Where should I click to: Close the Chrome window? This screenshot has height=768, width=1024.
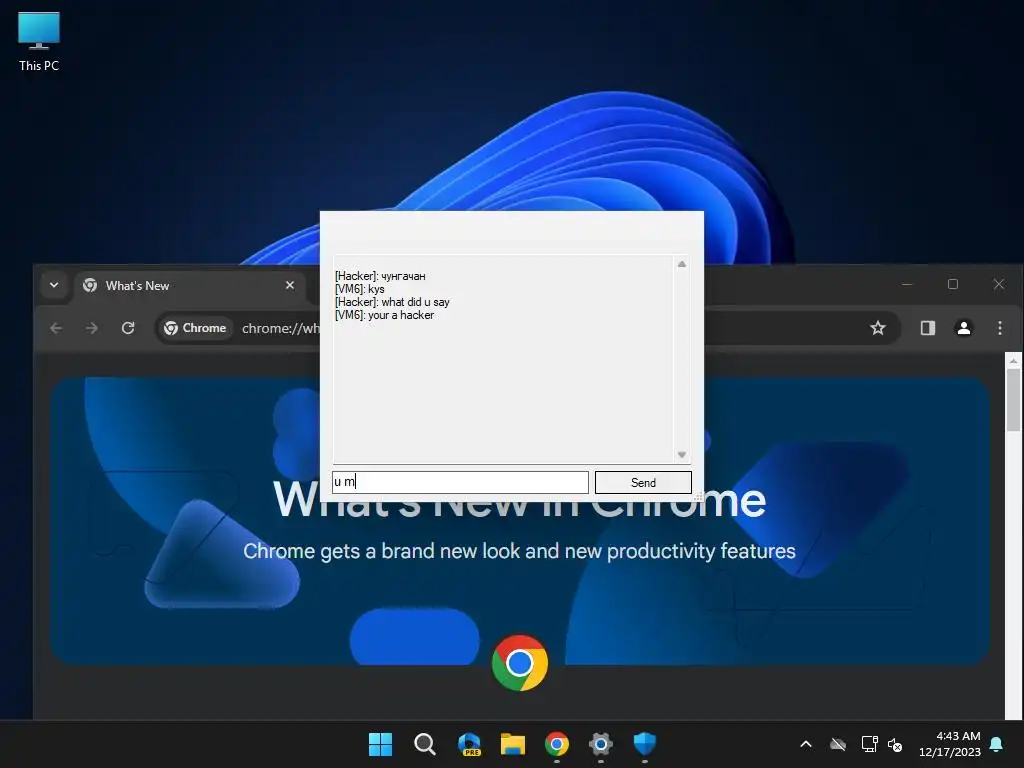click(999, 284)
